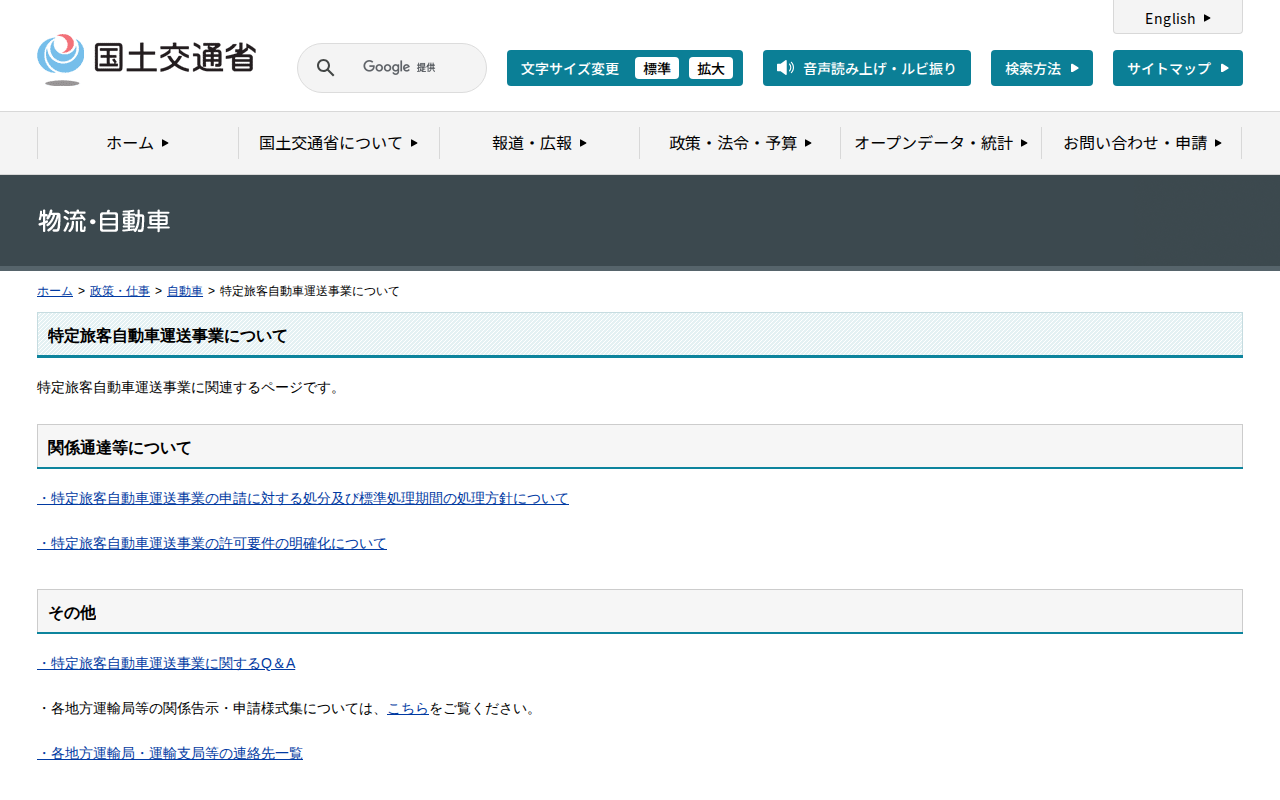This screenshot has width=1280, height=800.
Task: Open 自動車 breadcrumb link
Action: click(185, 291)
